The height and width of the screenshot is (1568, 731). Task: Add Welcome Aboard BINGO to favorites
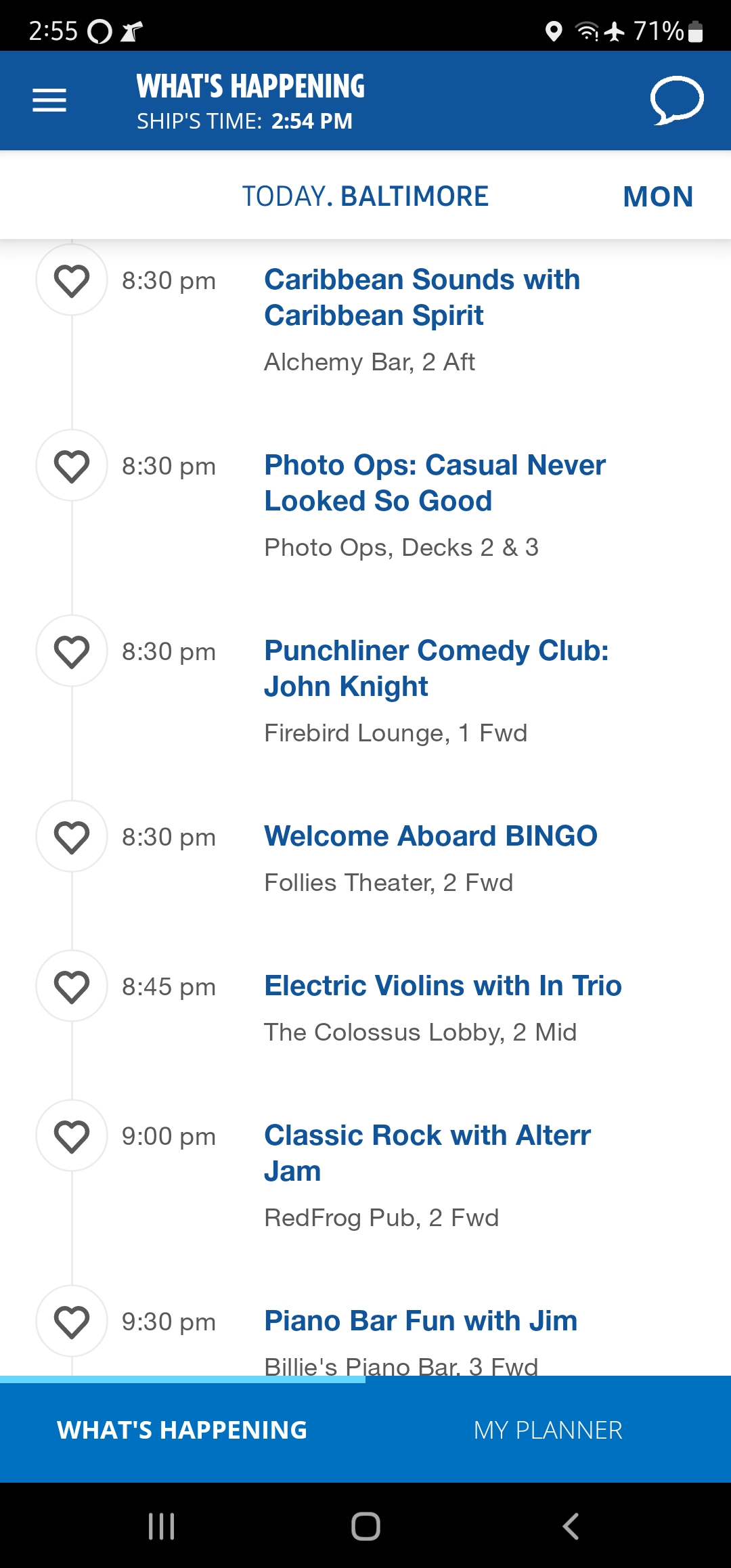coord(72,836)
